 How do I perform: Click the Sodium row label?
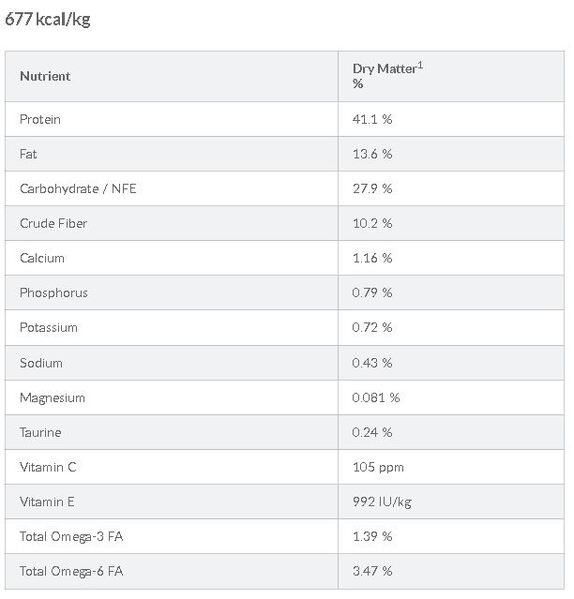41,363
